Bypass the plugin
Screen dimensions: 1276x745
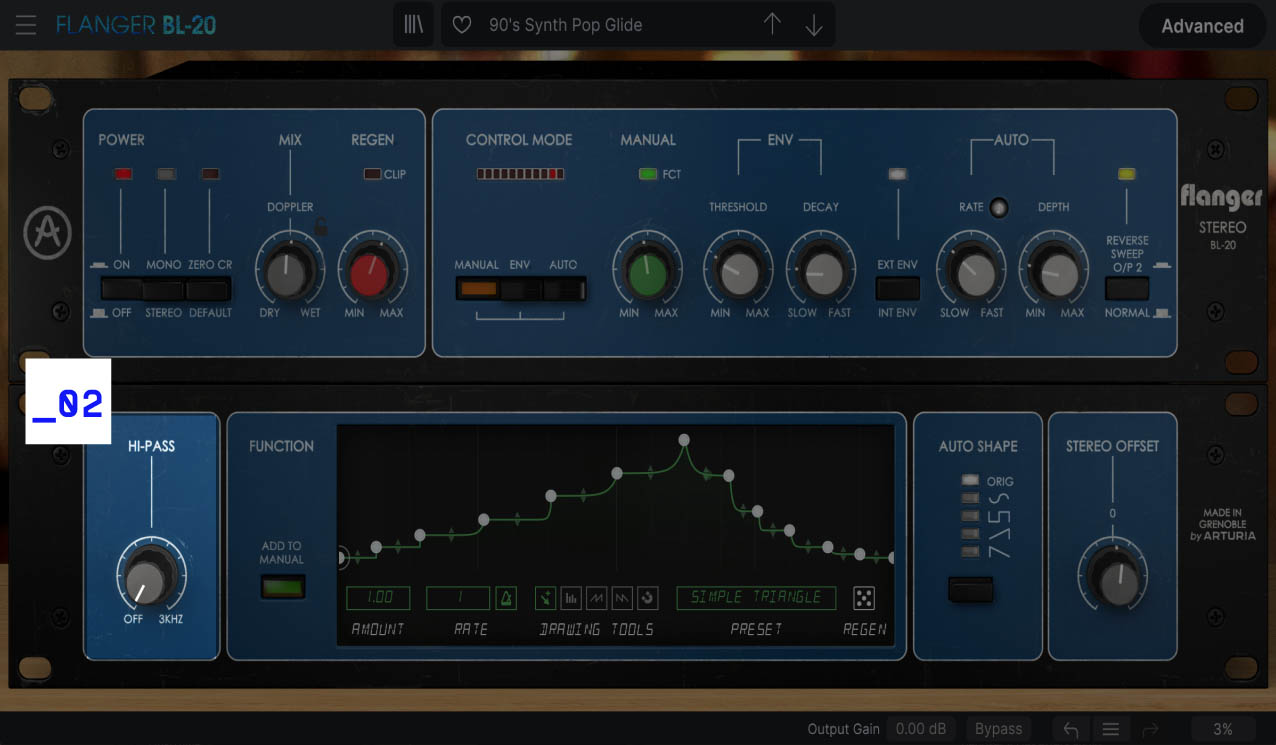(x=997, y=728)
